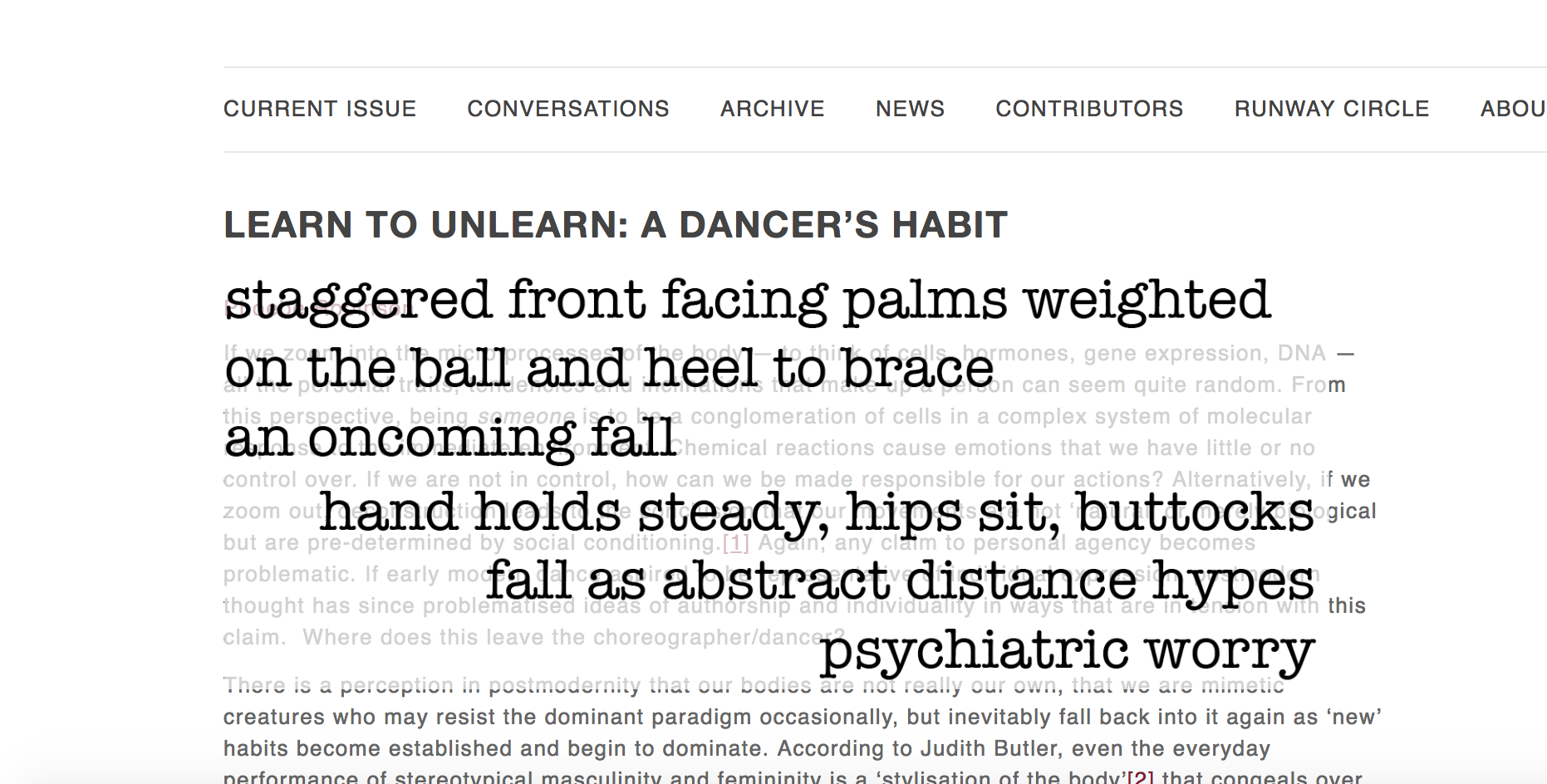Image resolution: width=1547 pixels, height=784 pixels.
Task: Click the Phoebe Robinson author link under the title
Action: [x=318, y=309]
